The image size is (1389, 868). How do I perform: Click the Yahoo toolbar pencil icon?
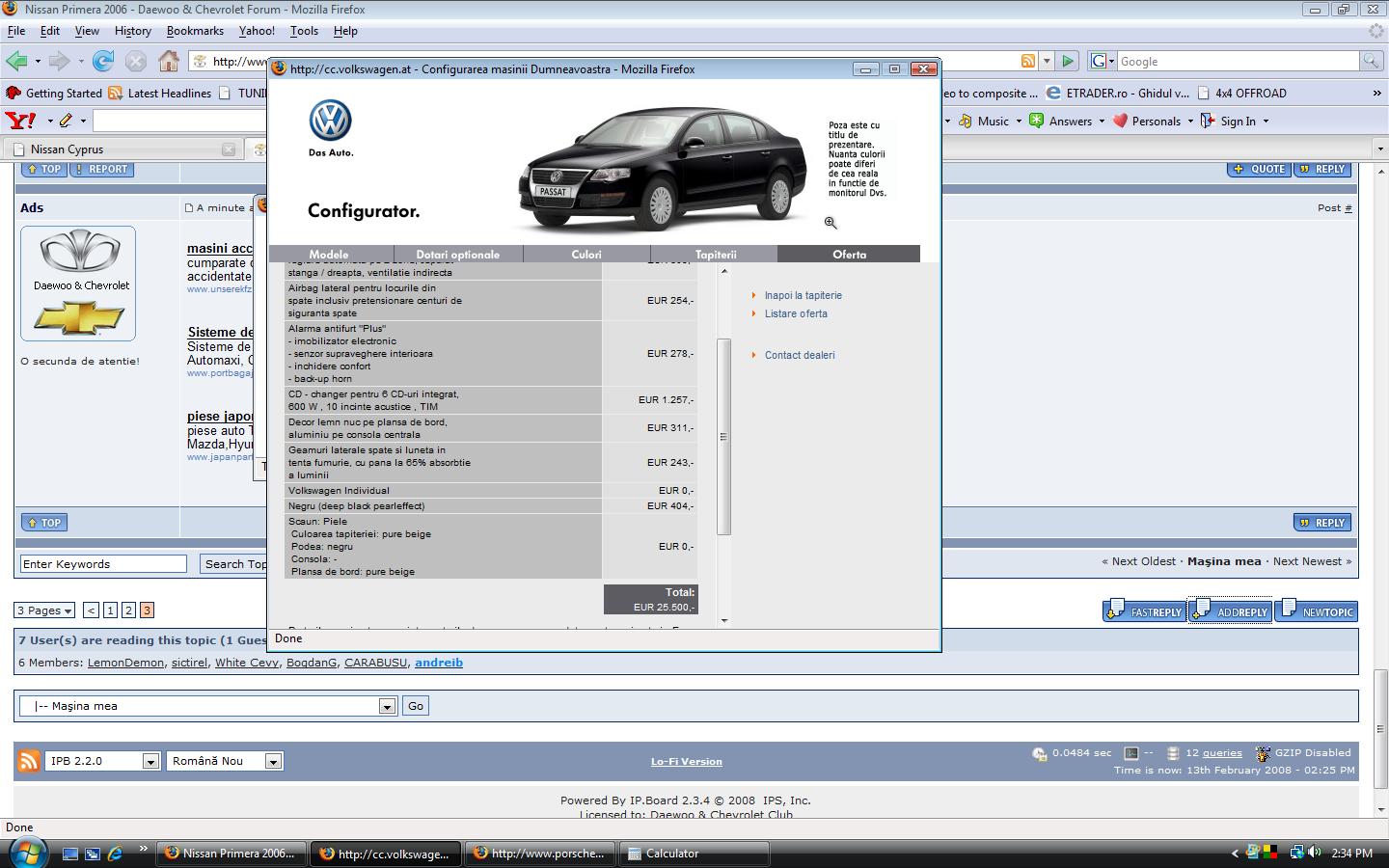click(66, 121)
